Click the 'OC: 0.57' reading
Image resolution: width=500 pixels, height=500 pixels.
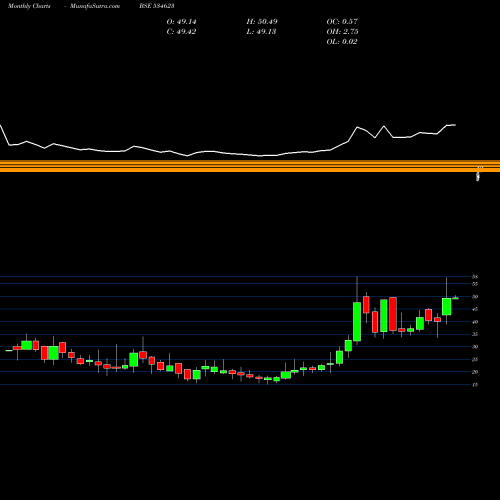pyautogui.click(x=342, y=22)
